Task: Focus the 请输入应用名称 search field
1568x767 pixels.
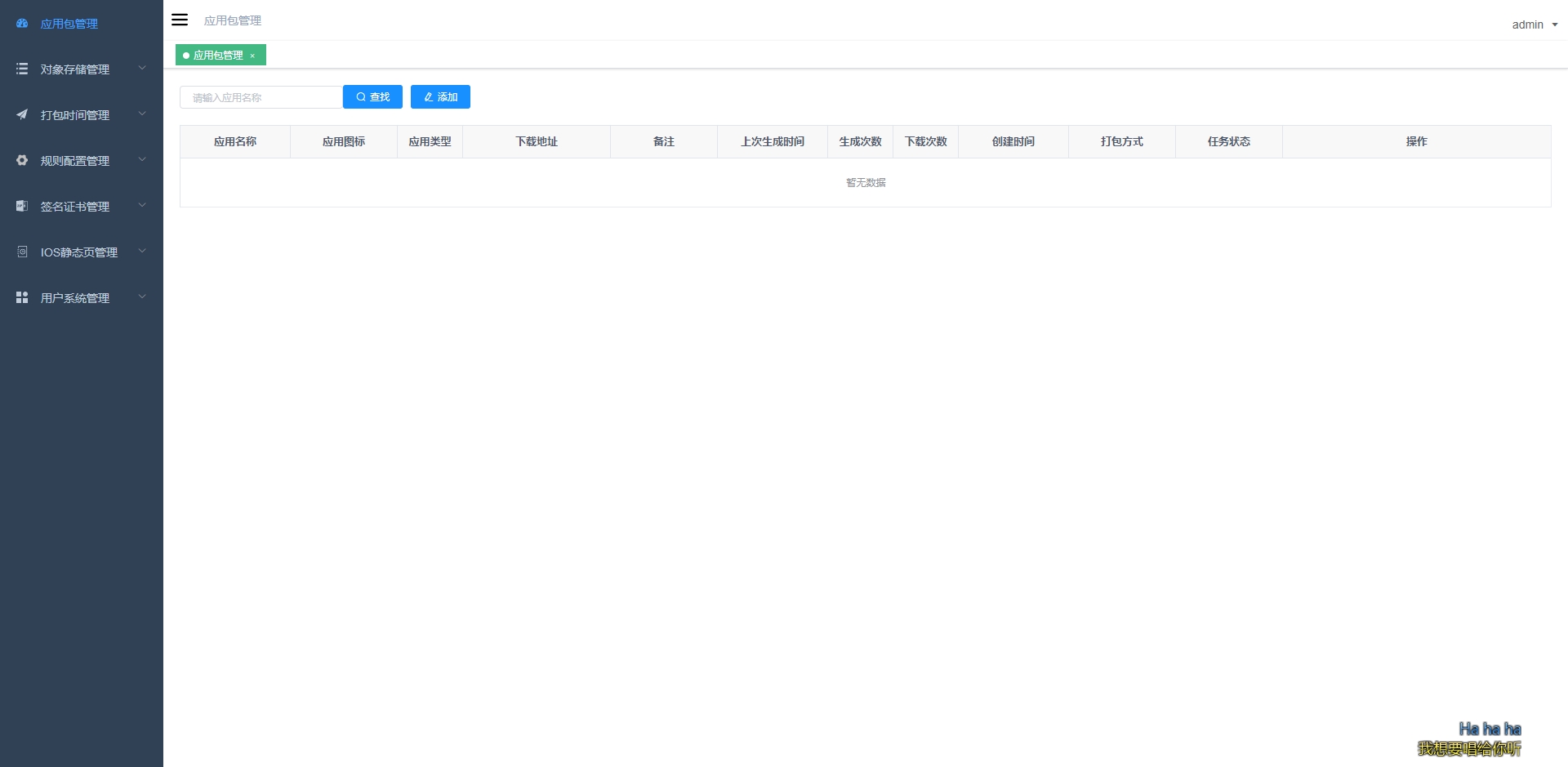Action: 261,97
